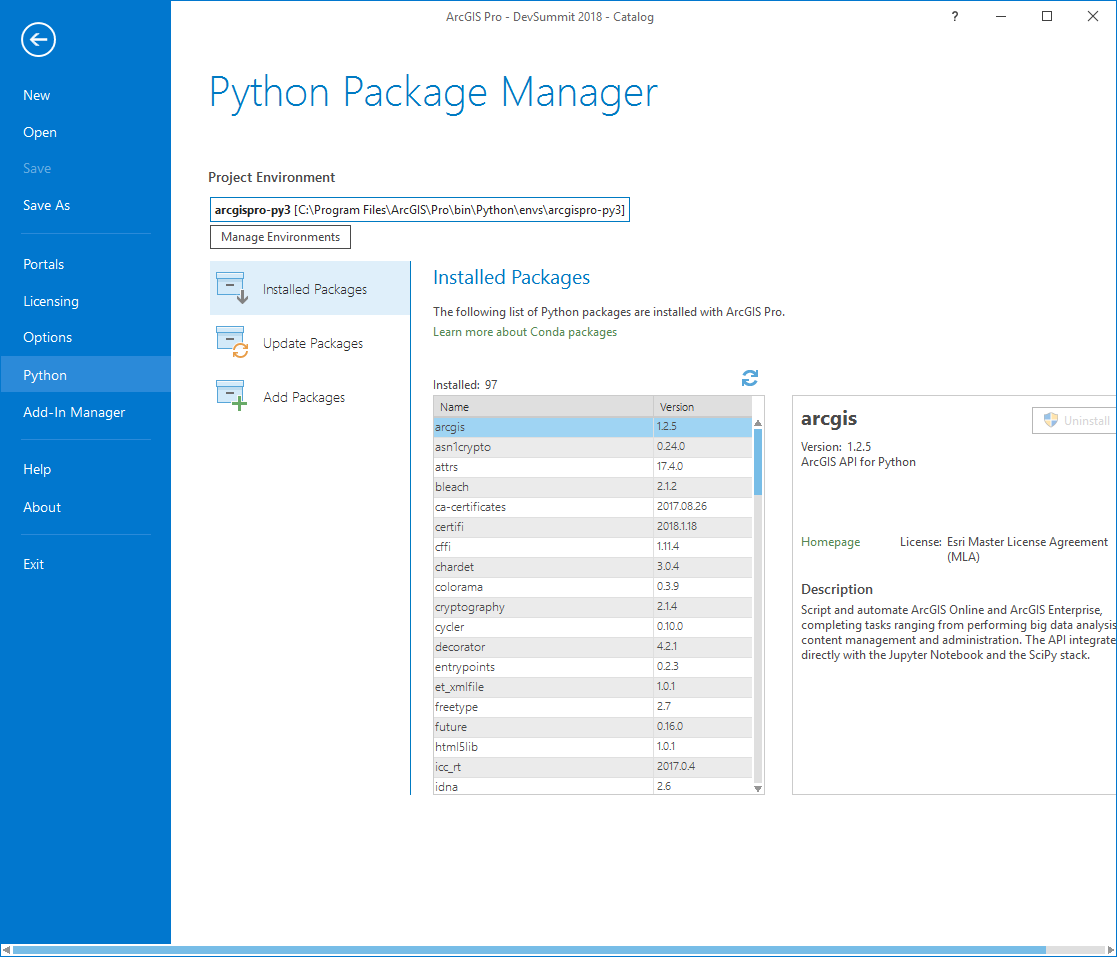
Task: Select the decorator package row
Action: [593, 646]
